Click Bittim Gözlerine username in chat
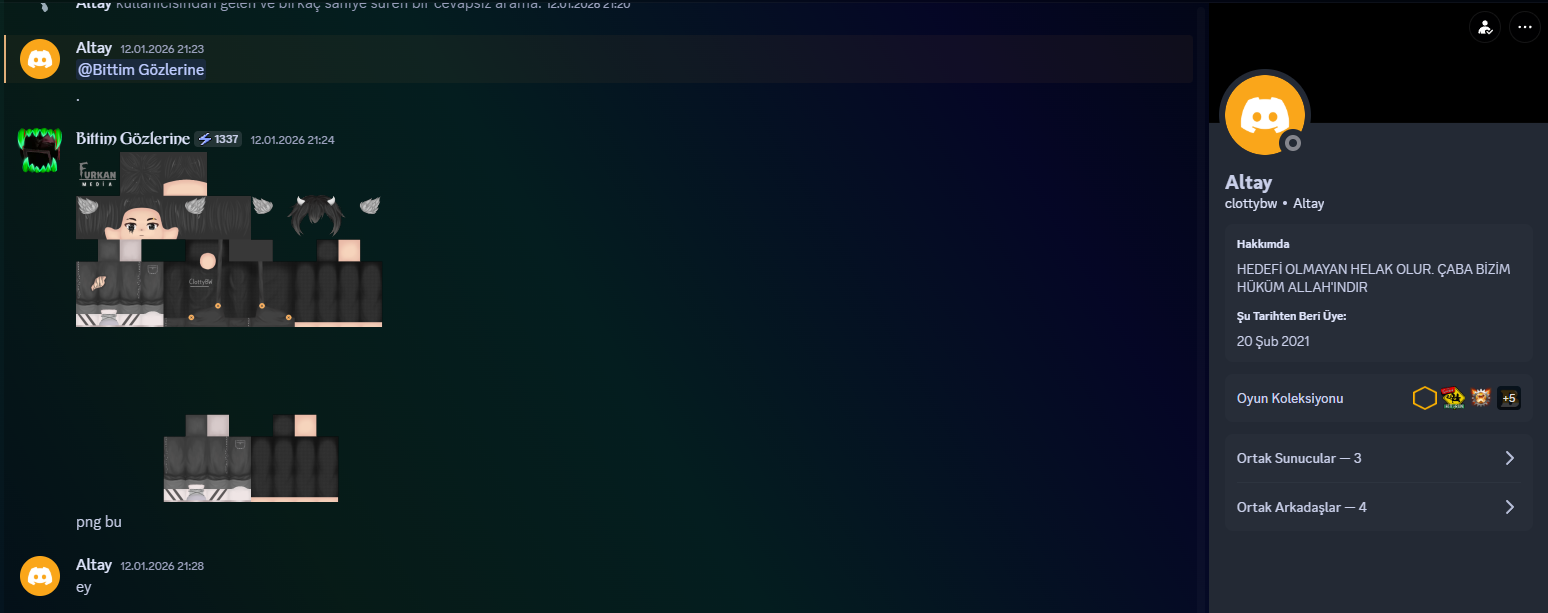This screenshot has height=613, width=1548. pos(133,138)
